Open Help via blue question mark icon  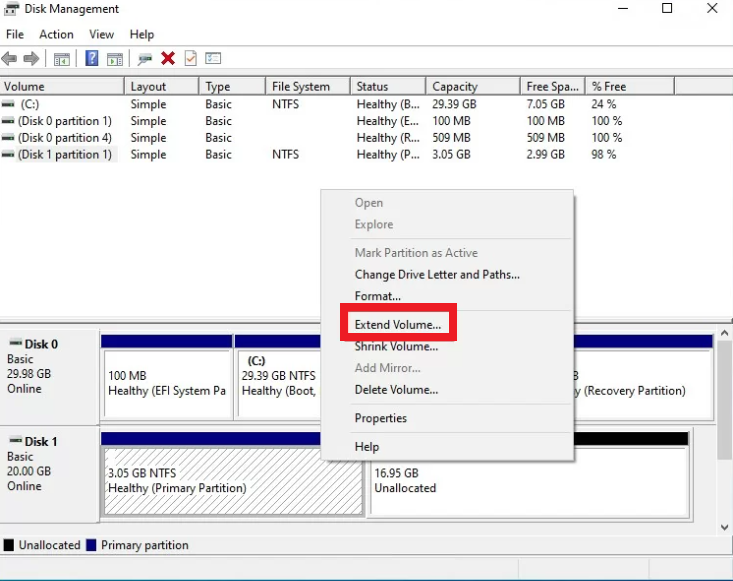(92, 58)
